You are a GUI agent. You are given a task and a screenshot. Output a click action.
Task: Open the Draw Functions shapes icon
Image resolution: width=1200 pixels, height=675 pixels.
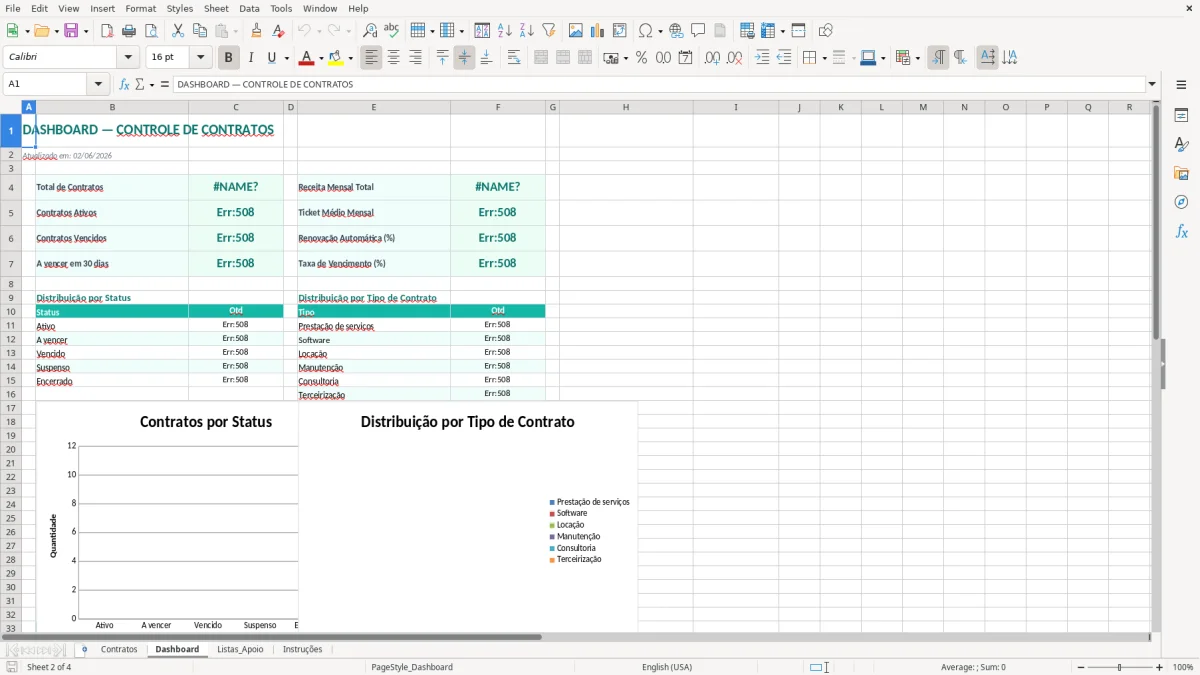[826, 31]
